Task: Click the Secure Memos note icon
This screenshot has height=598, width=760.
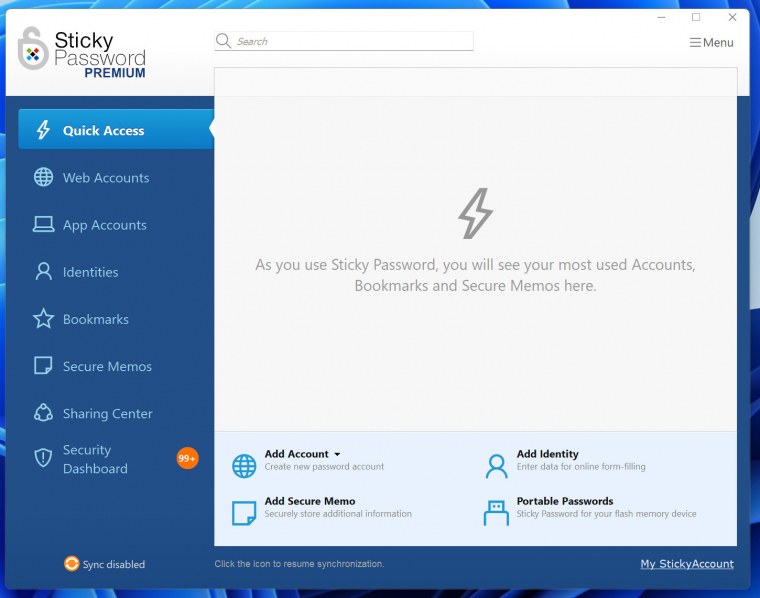Action: pyautogui.click(x=43, y=366)
